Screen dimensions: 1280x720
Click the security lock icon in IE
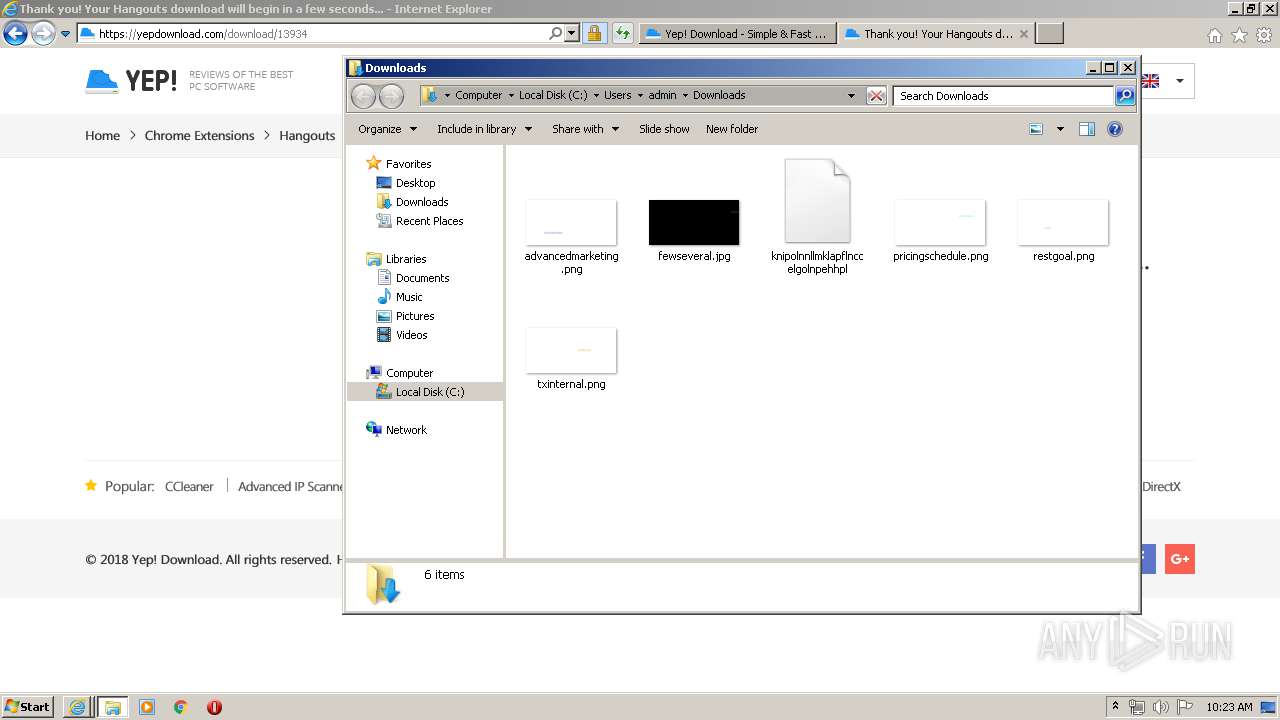[x=594, y=33]
